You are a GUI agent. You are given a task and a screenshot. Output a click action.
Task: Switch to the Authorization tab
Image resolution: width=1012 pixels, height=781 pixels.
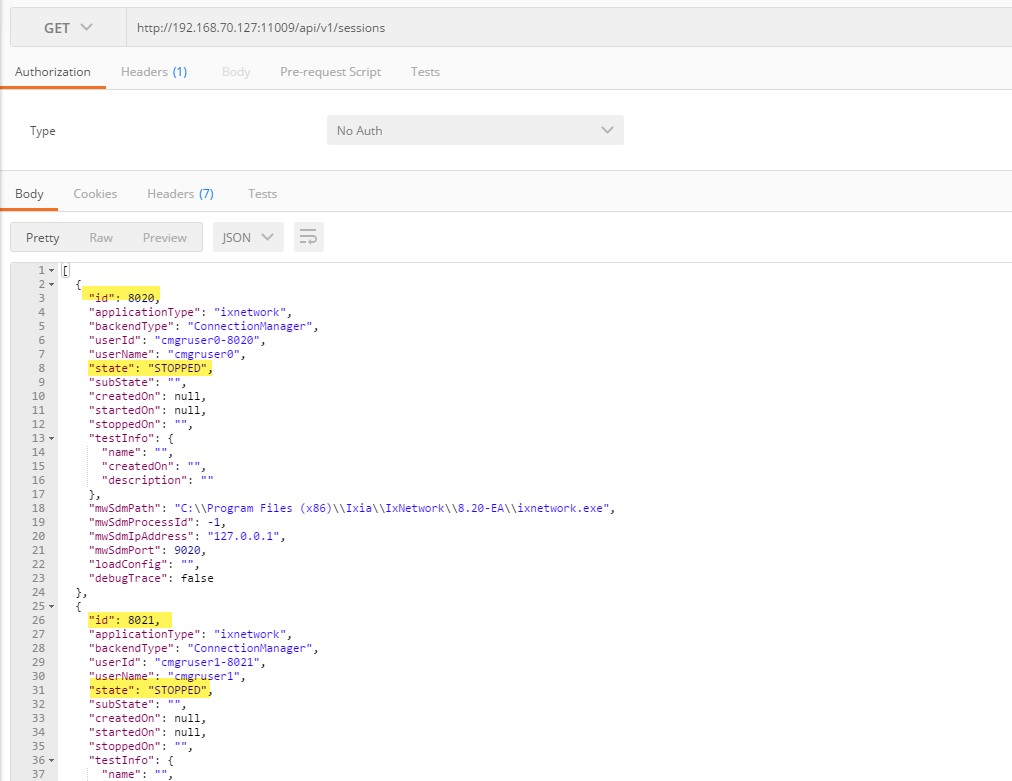pos(52,72)
